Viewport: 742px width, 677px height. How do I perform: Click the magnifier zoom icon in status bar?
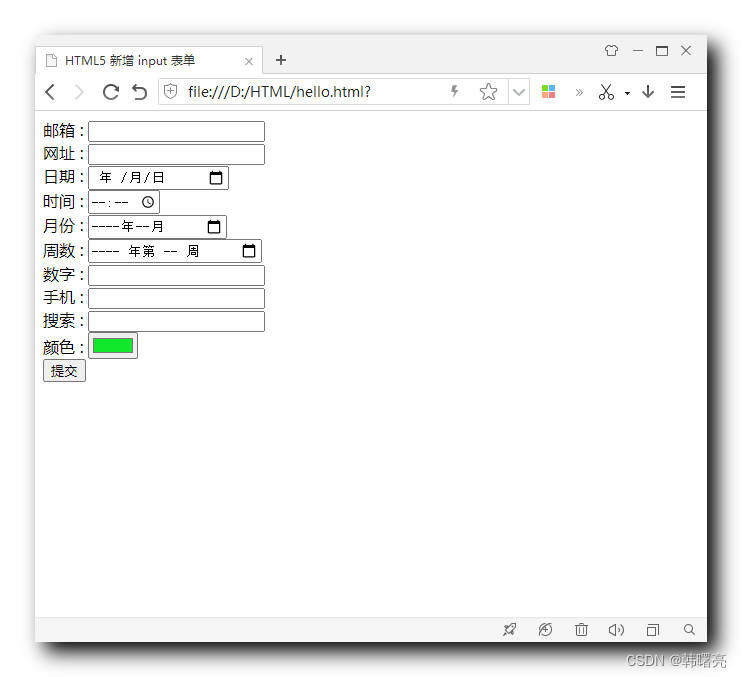pos(689,630)
